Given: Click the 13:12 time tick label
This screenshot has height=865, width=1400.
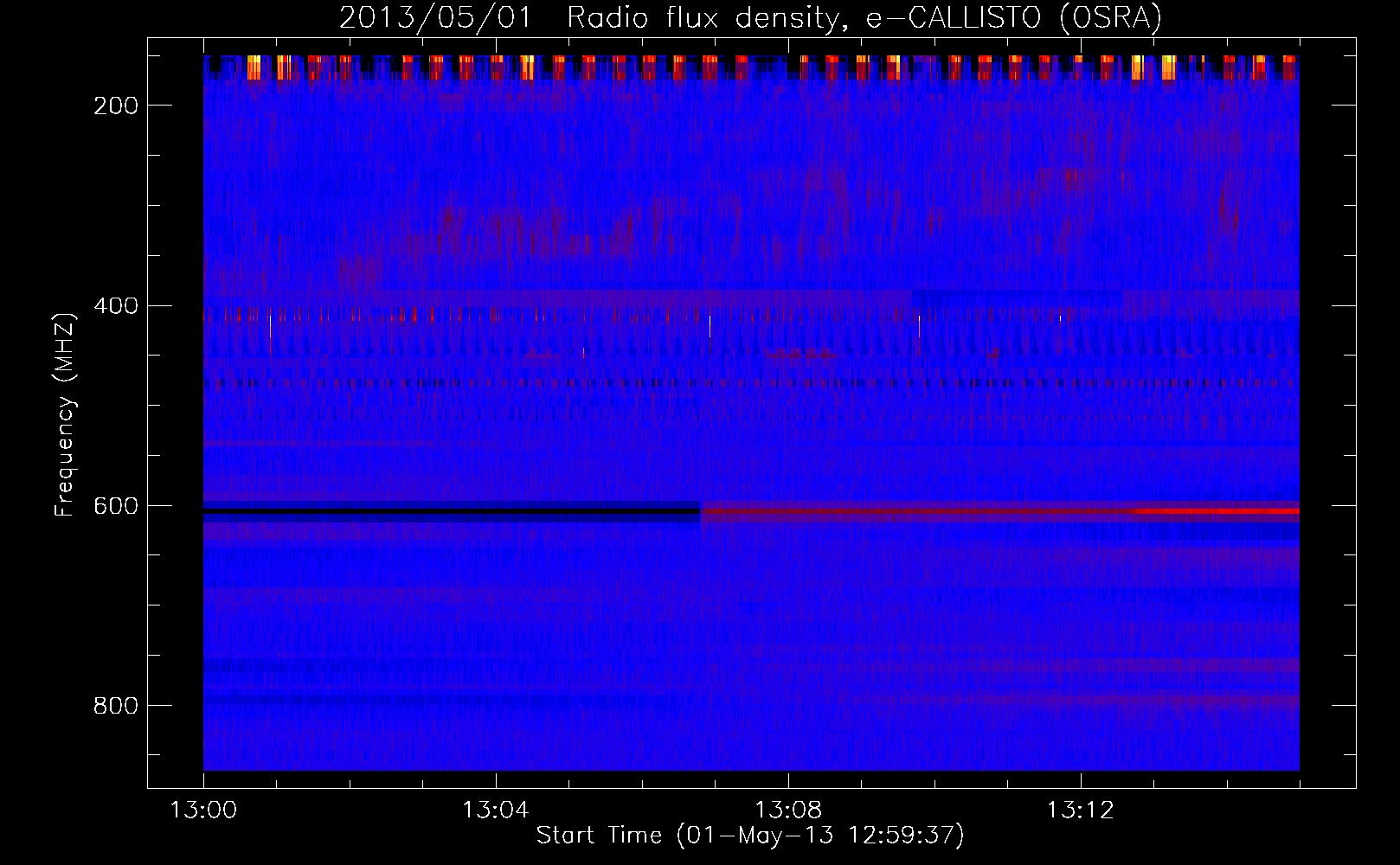Looking at the screenshot, I should point(1081,811).
